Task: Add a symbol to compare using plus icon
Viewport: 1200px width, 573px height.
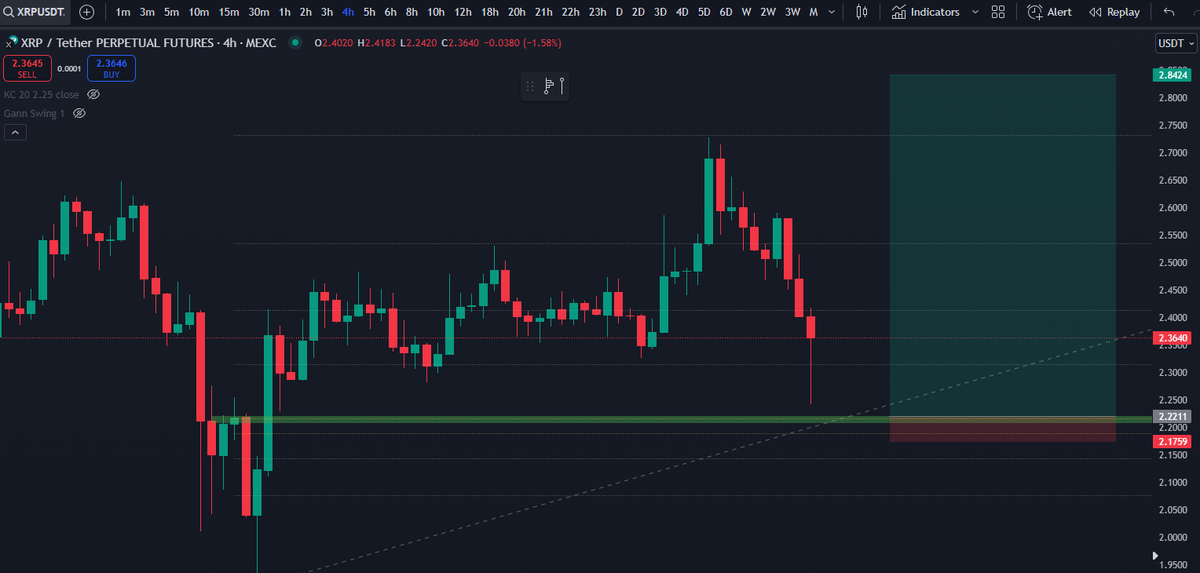Action: [87, 12]
